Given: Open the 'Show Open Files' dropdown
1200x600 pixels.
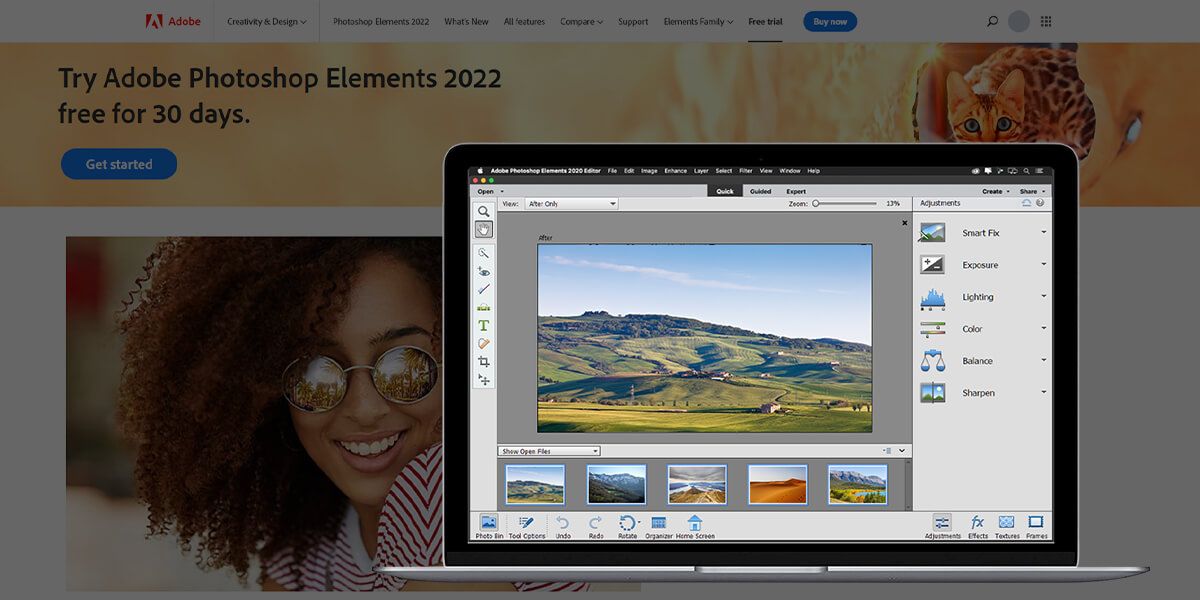Looking at the screenshot, I should coord(549,451).
